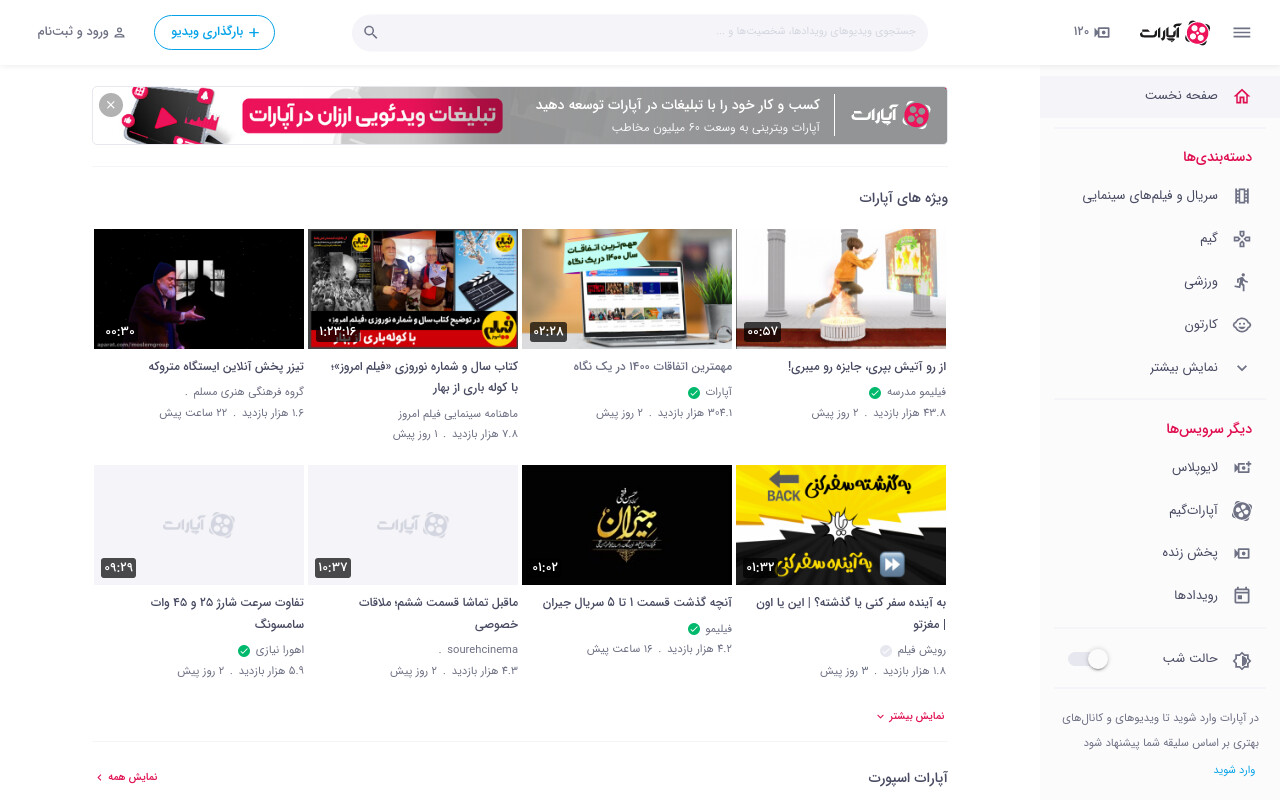Click the gamepad icon for گیم
Image resolution: width=1280 pixels, height=800 pixels.
pyautogui.click(x=1241, y=239)
